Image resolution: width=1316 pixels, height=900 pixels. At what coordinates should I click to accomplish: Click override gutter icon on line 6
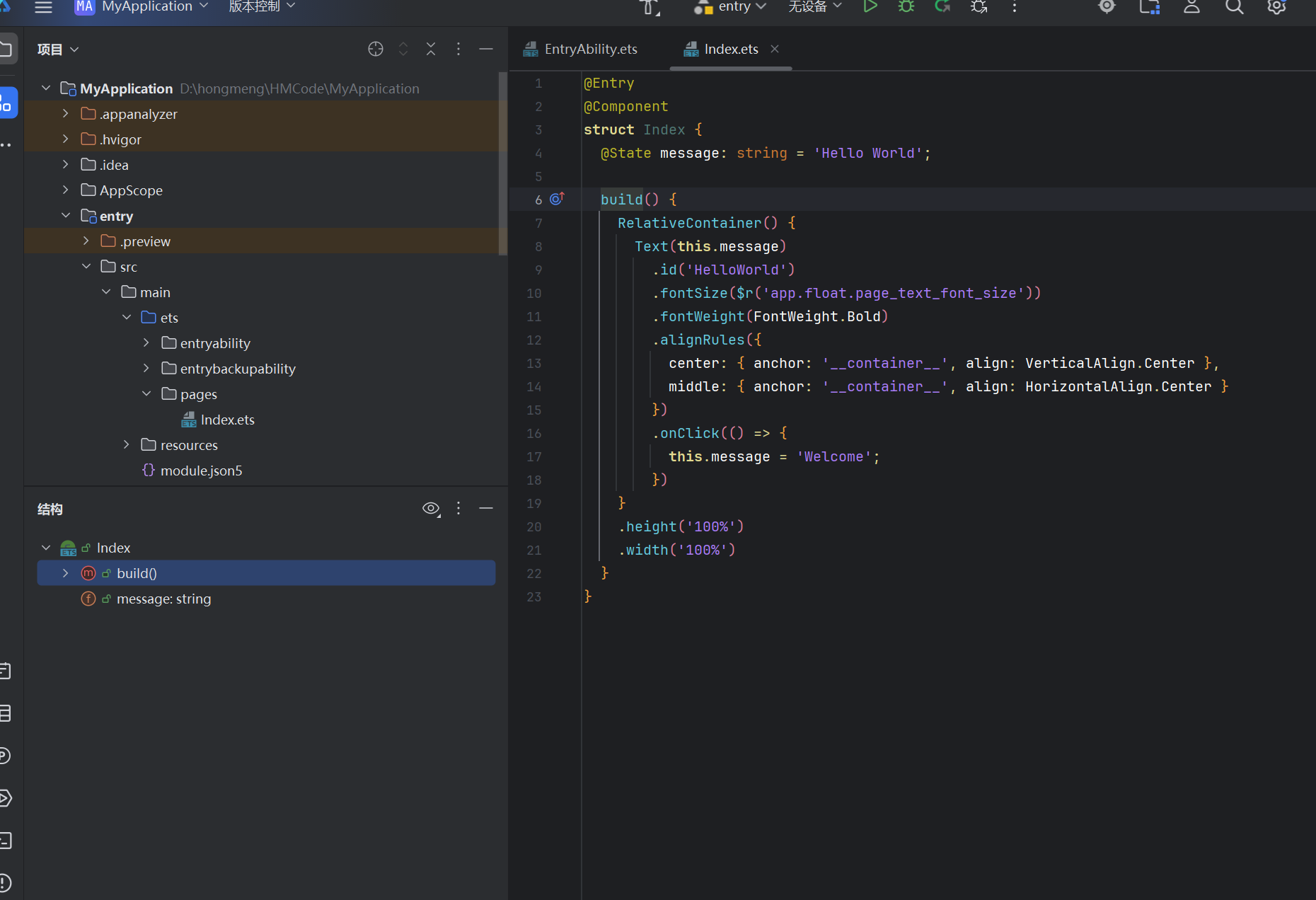pyautogui.click(x=558, y=199)
